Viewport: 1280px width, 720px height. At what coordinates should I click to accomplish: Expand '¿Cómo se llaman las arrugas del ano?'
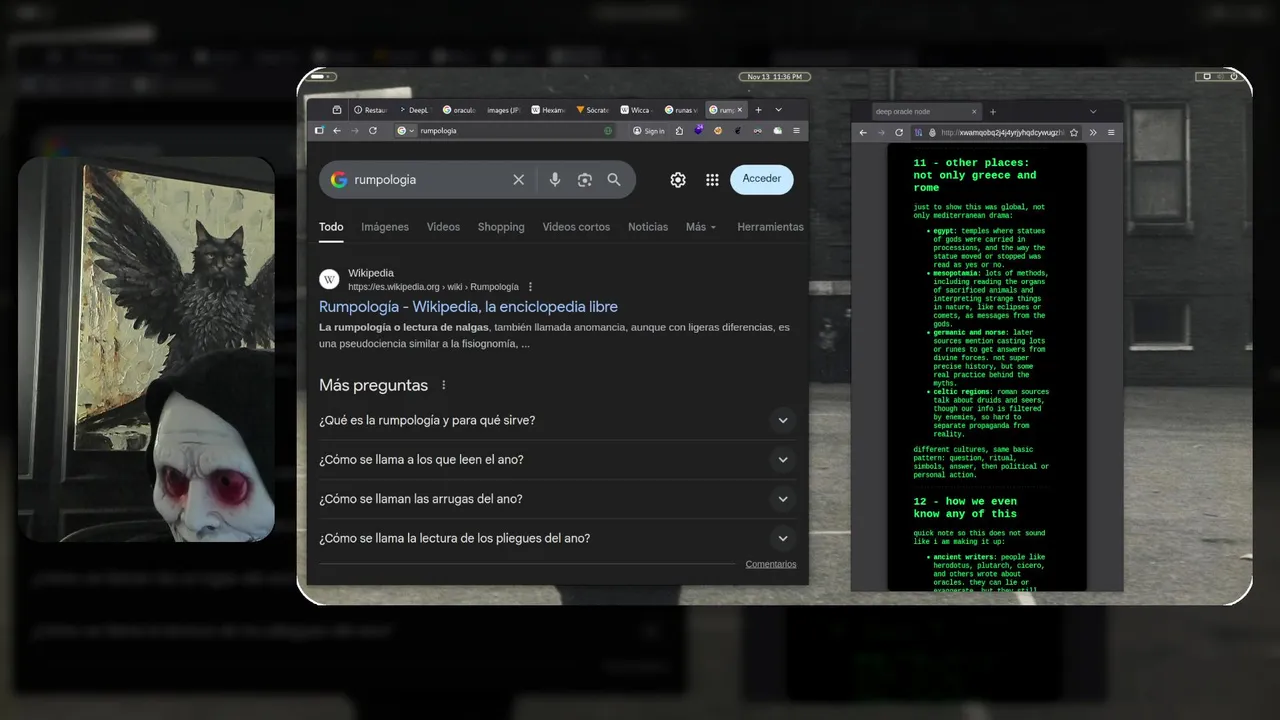[x=783, y=499]
